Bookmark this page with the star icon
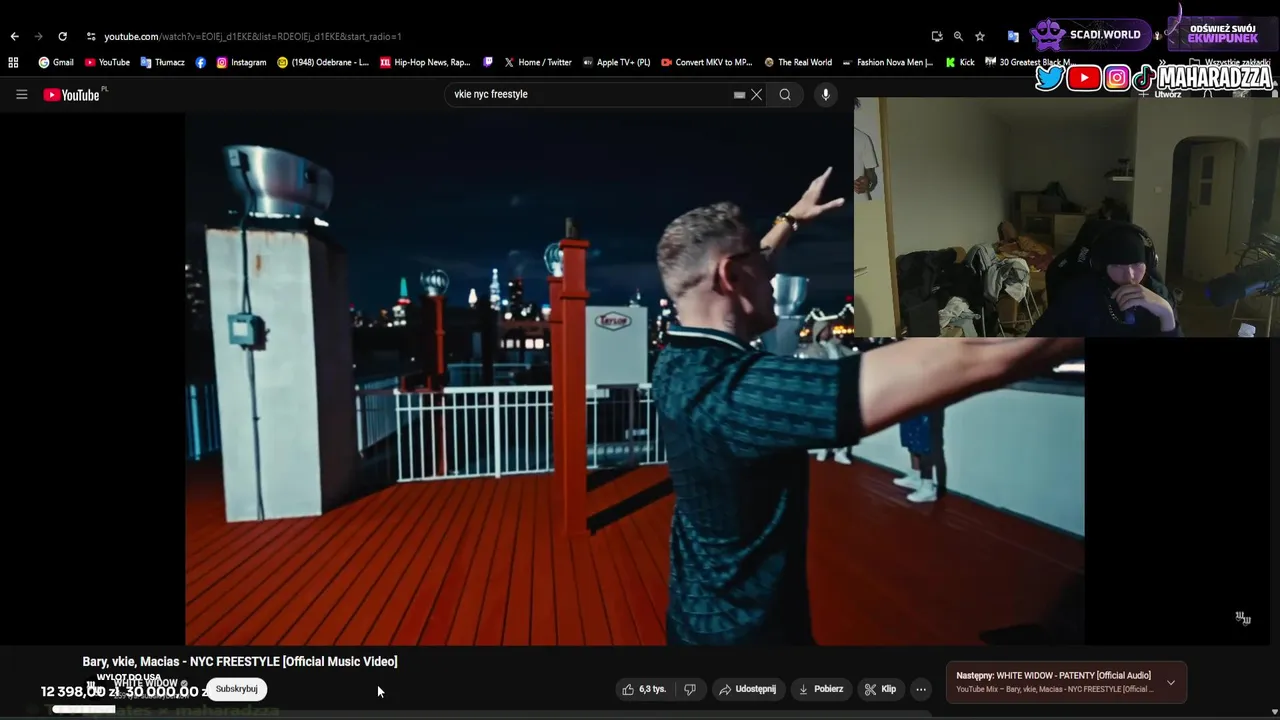This screenshot has width=1280, height=720. [980, 36]
